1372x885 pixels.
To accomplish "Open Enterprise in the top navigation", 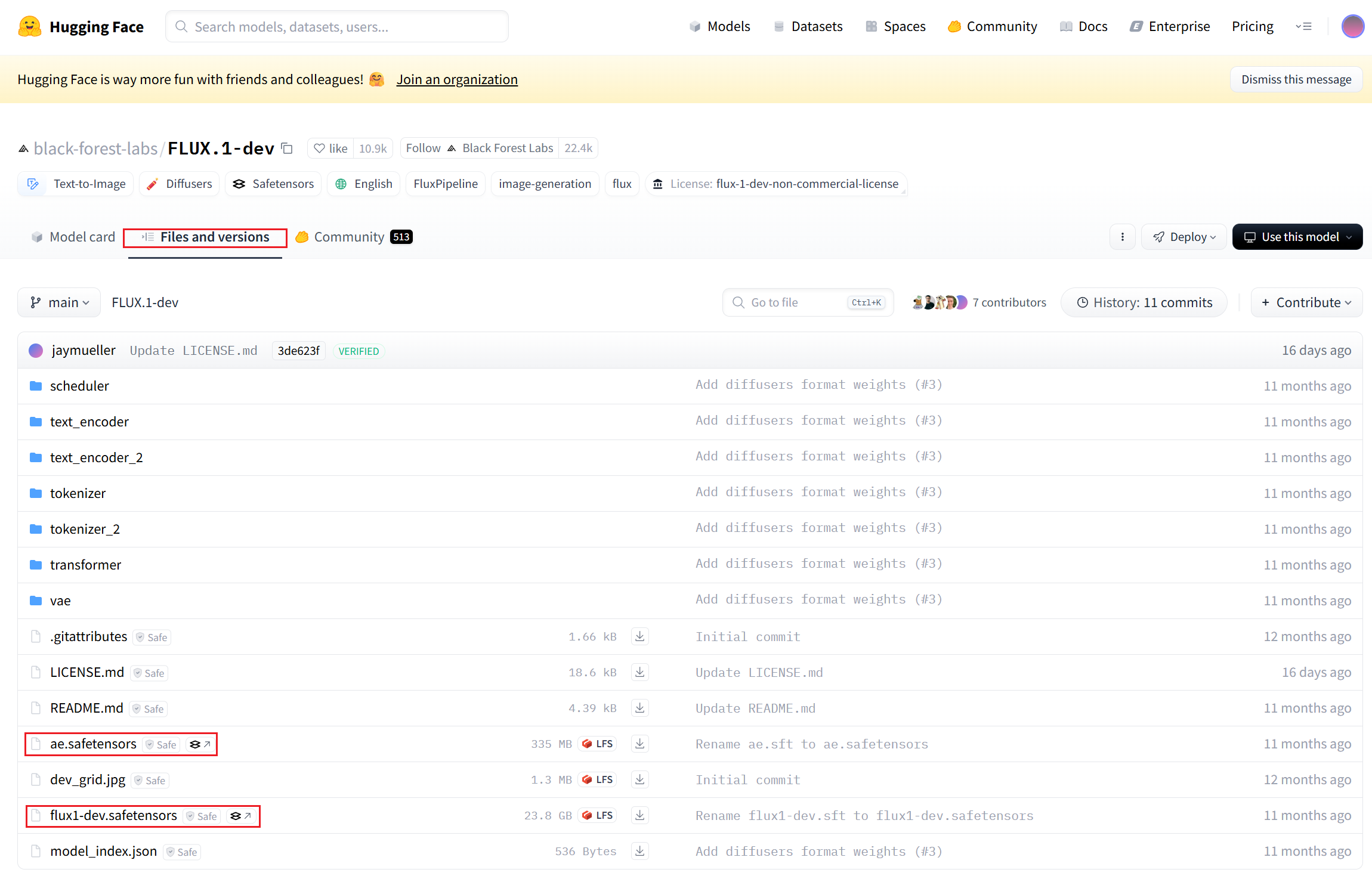I will point(1170,26).
